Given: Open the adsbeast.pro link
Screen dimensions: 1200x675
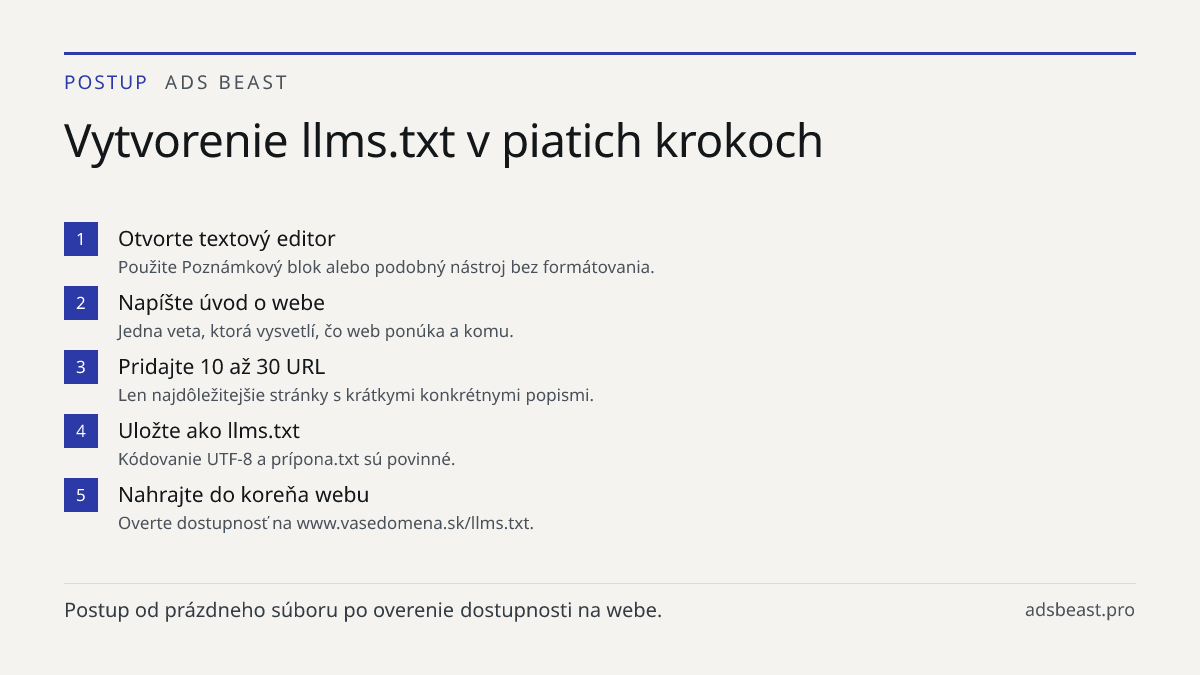Looking at the screenshot, I should tap(1080, 610).
